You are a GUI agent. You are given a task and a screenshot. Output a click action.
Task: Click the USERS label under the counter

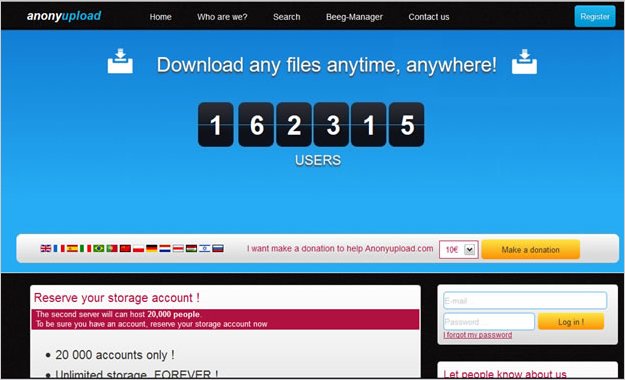318,160
